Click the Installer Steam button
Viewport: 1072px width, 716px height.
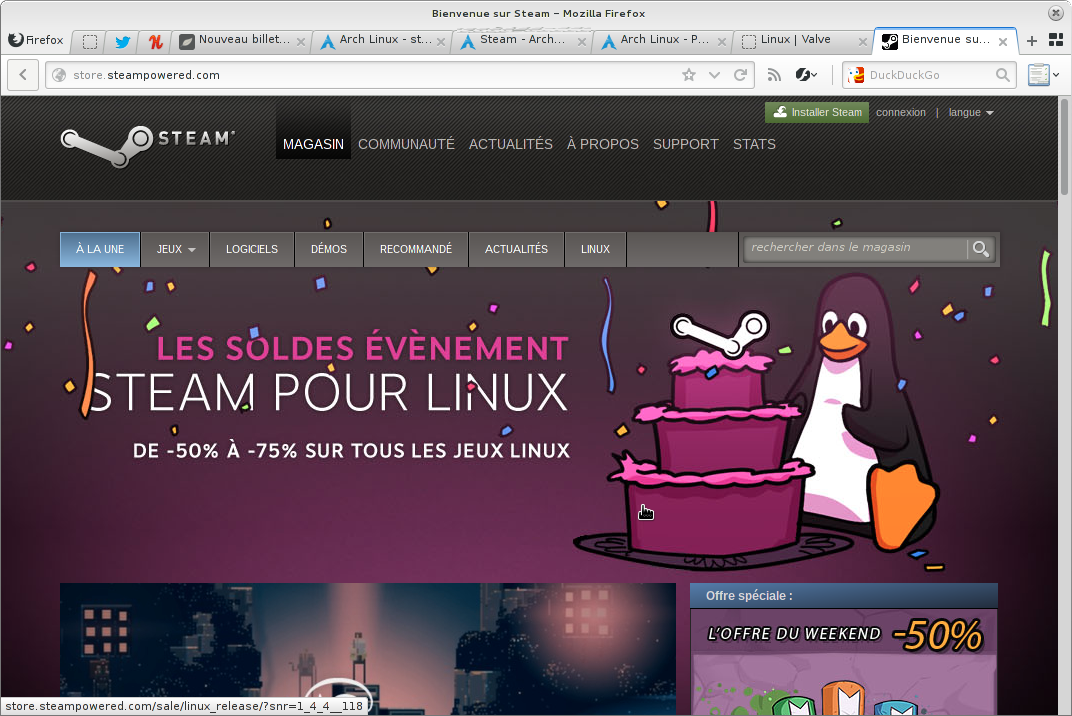point(817,113)
